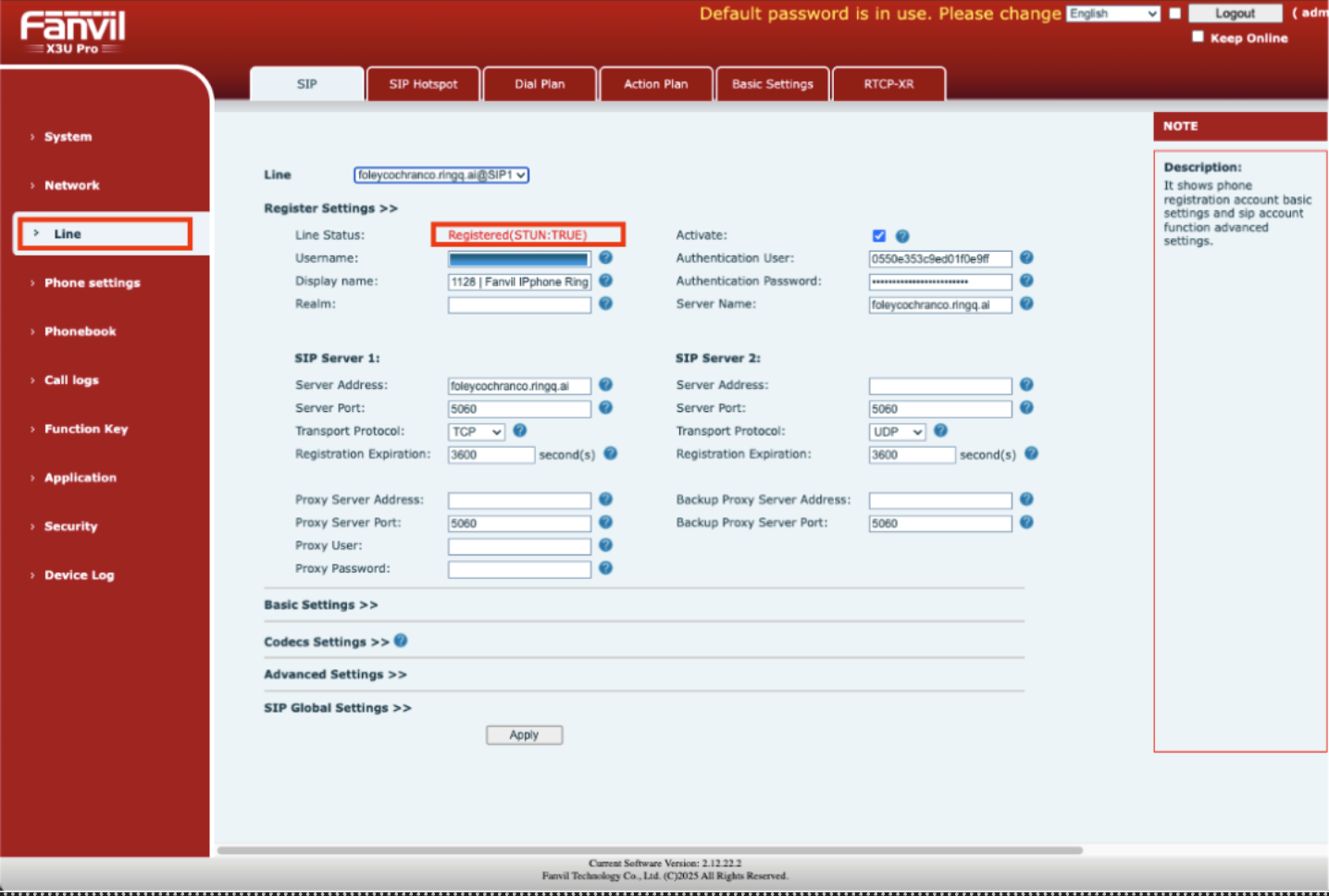Click help icon beside Registration Expiration seconds
The image size is (1329, 896).
pyautogui.click(x=610, y=454)
